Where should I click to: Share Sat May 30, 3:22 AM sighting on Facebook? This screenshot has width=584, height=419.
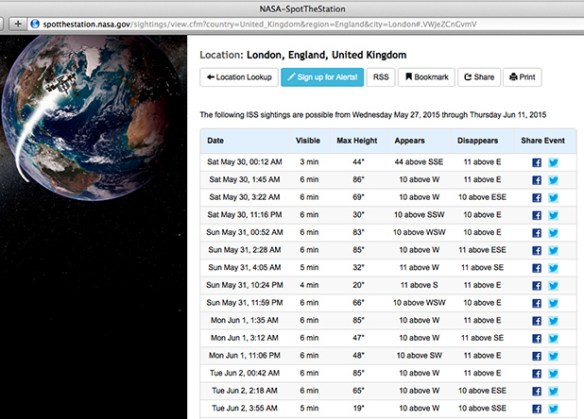[537, 197]
